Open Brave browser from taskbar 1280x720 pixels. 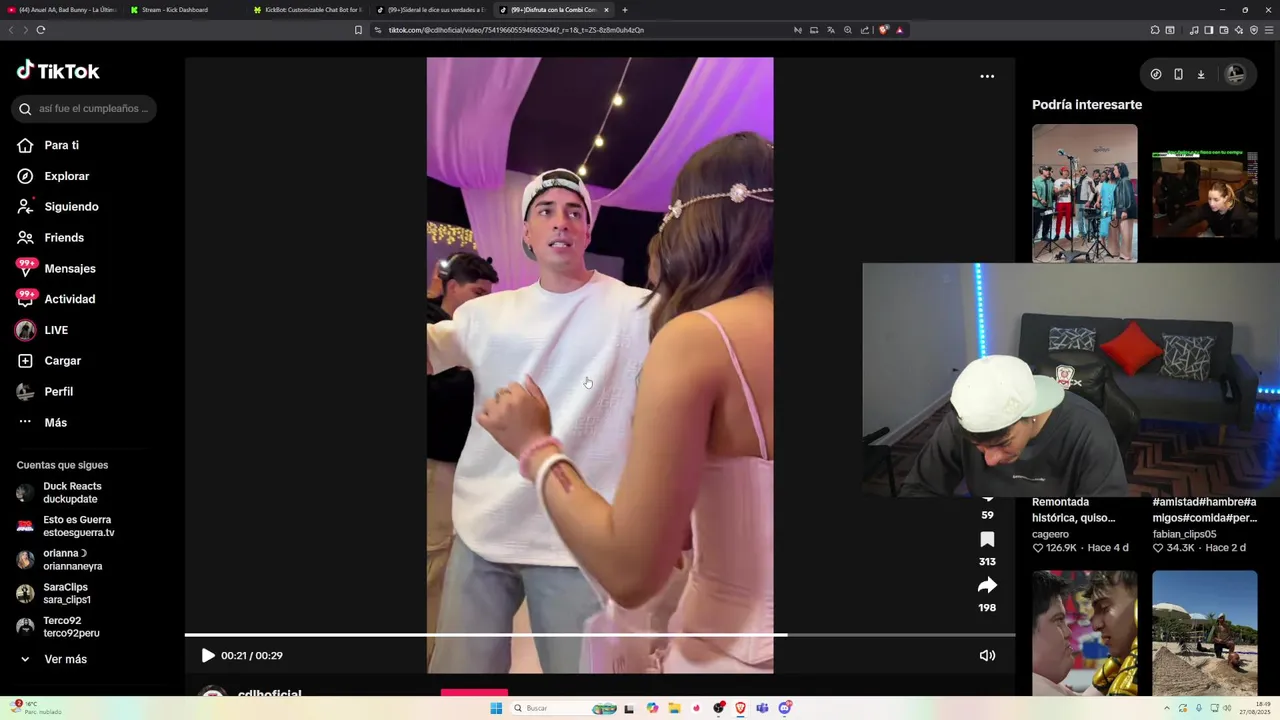tap(740, 708)
